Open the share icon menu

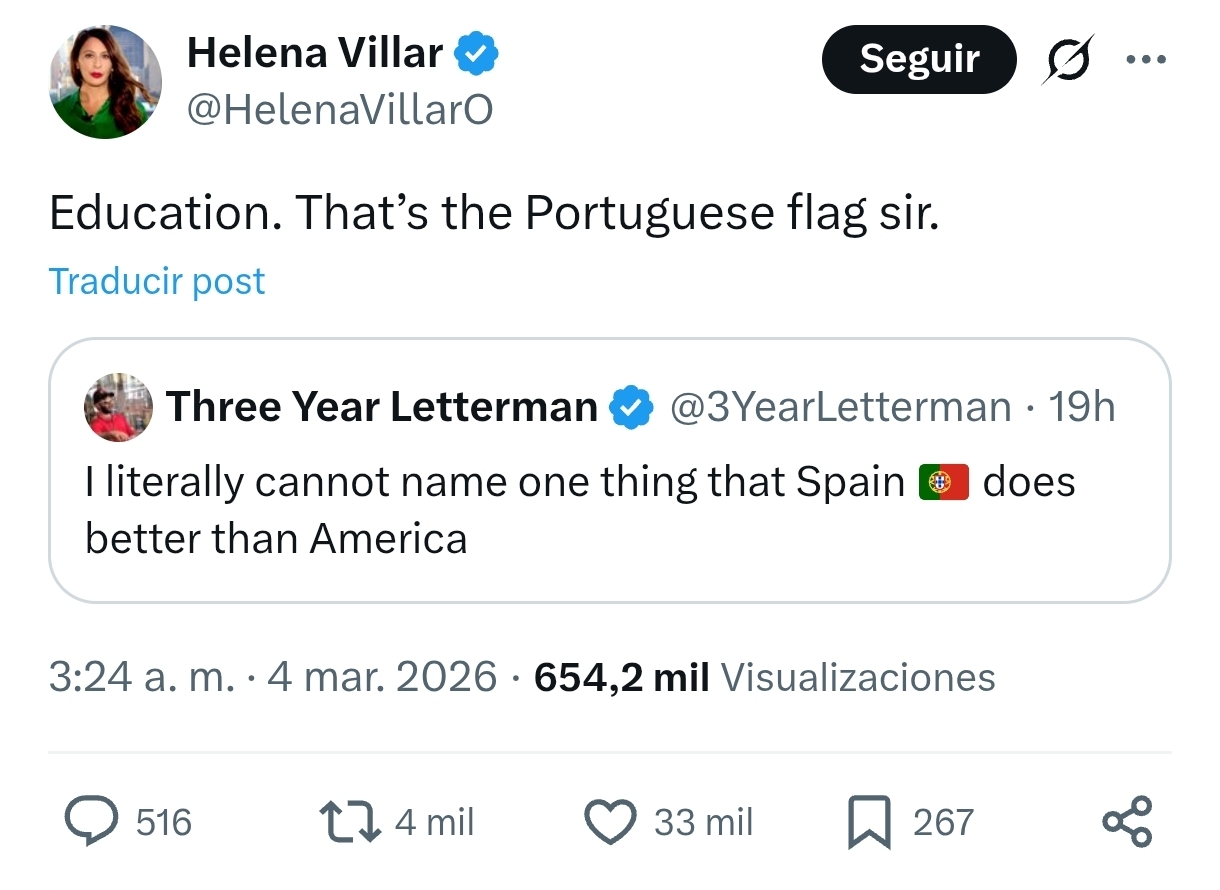tap(1127, 822)
